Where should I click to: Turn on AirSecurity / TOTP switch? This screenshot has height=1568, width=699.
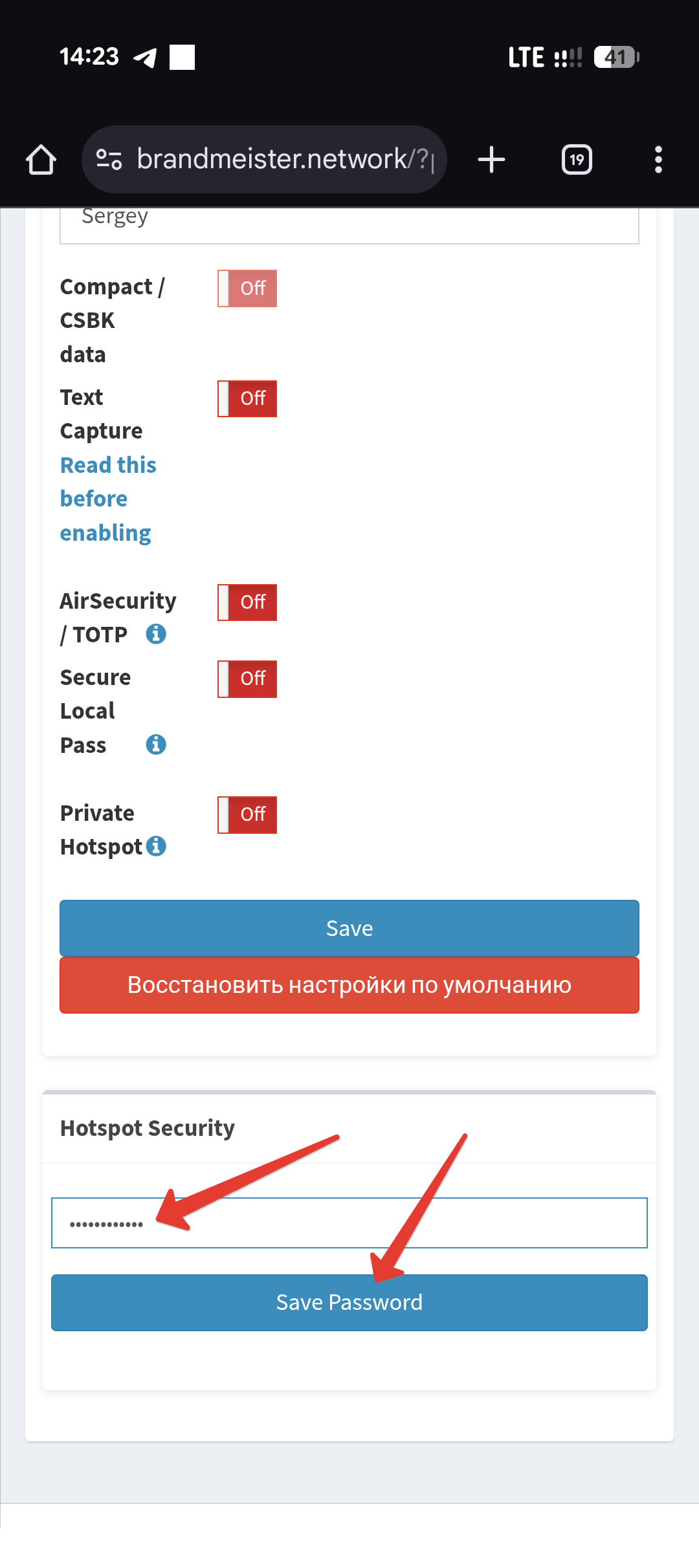247,602
